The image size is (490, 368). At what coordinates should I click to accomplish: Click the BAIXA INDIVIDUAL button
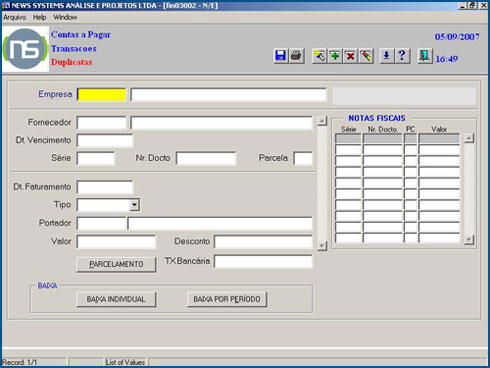tap(116, 299)
